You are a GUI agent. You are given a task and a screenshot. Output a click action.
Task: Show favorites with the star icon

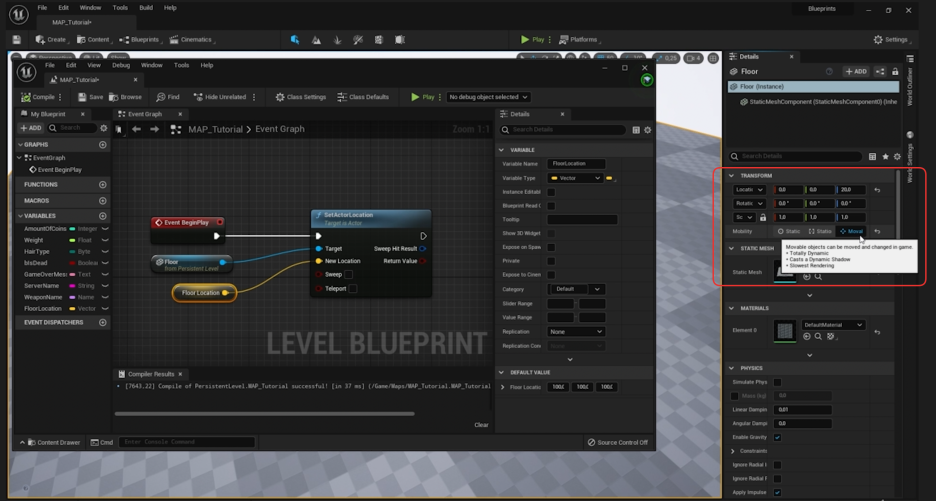(885, 156)
